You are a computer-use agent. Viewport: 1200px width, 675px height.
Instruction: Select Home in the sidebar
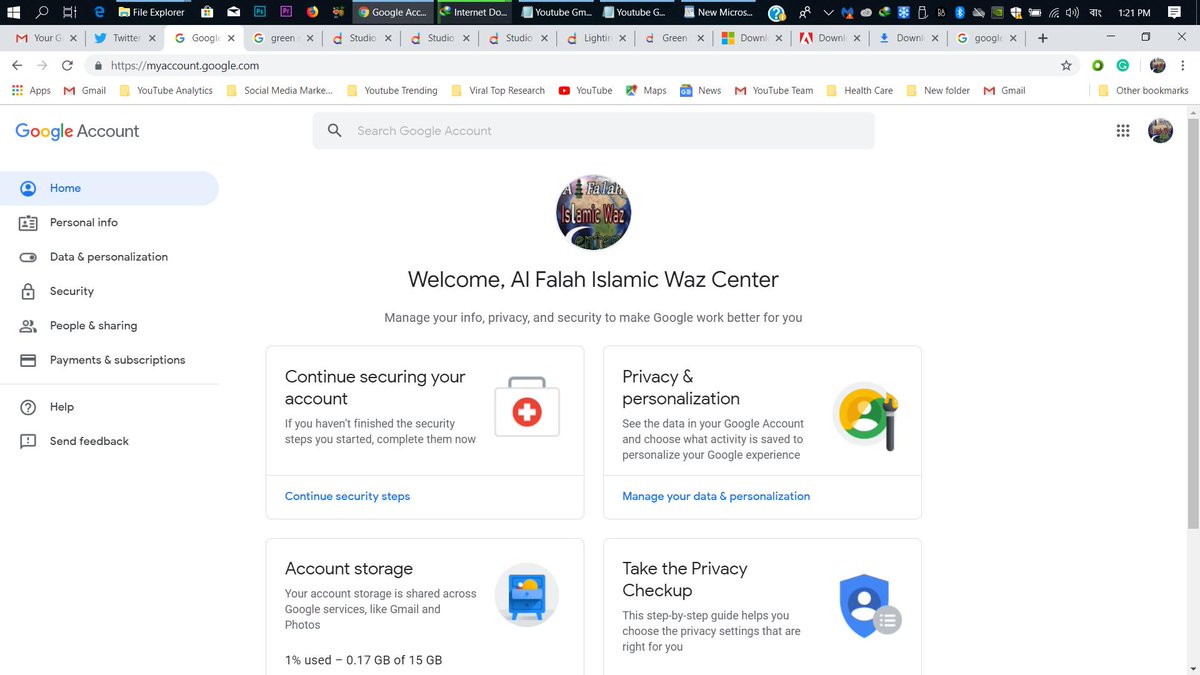point(109,188)
